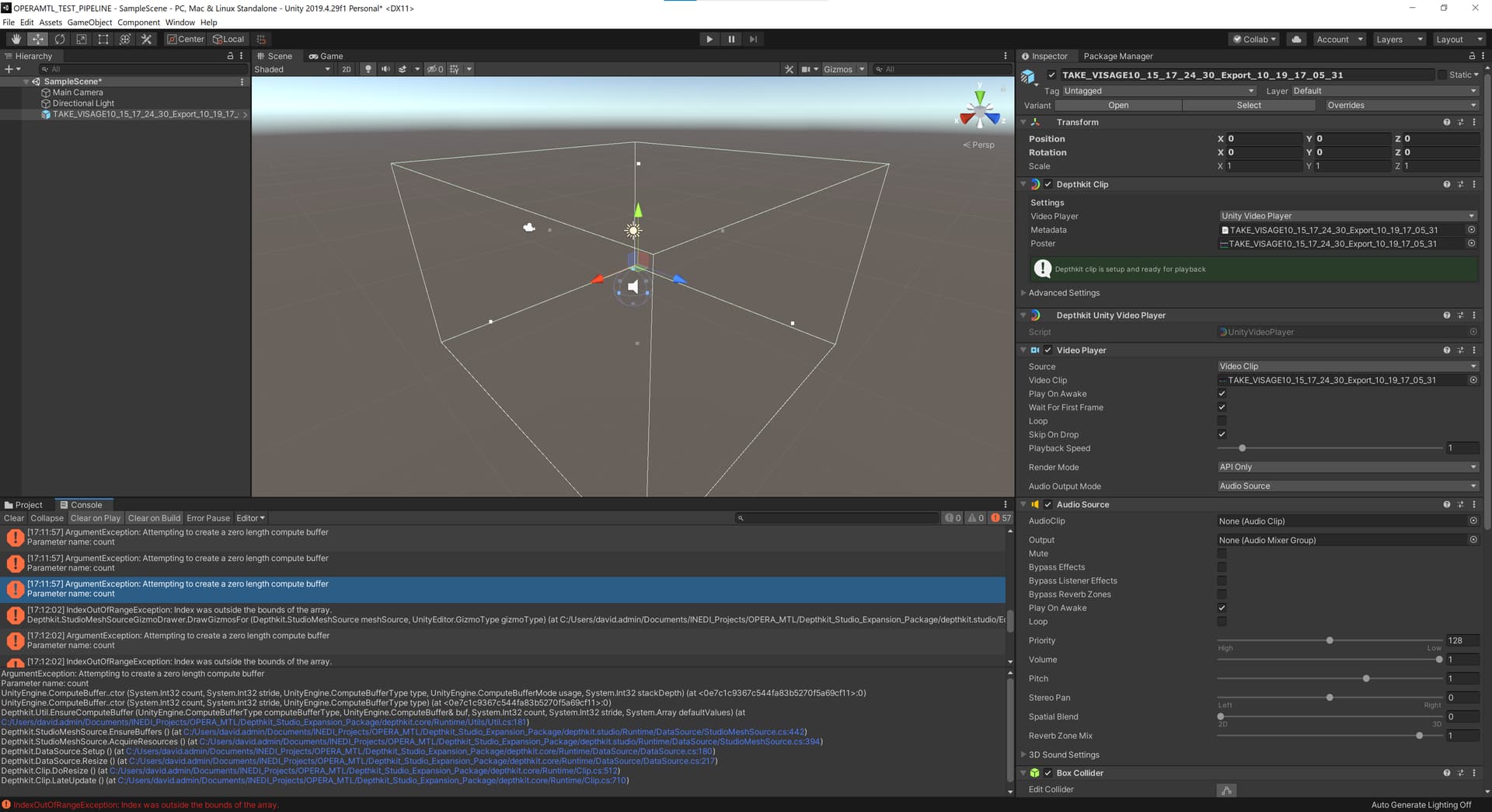Click the Pause button

730,39
